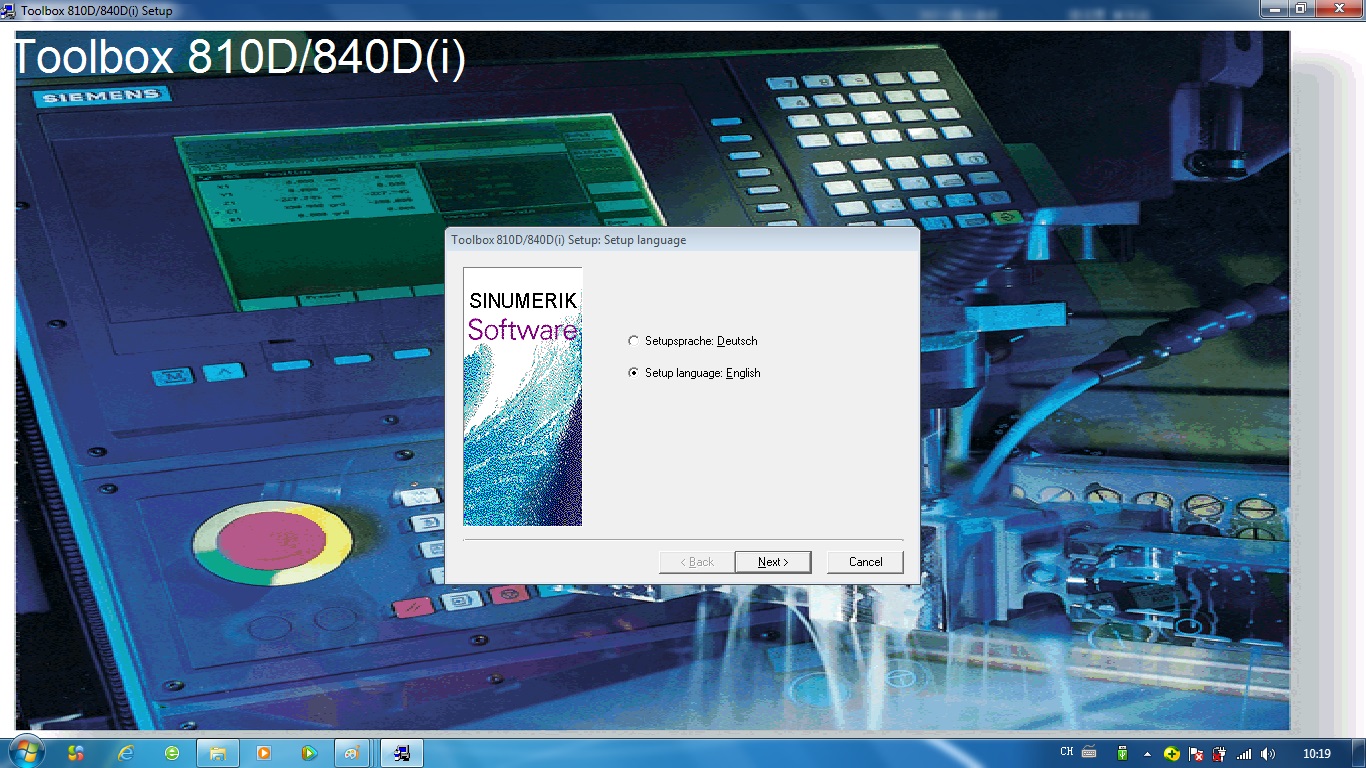Launch Internet Explorer from the taskbar
1366x768 pixels.
tap(125, 753)
